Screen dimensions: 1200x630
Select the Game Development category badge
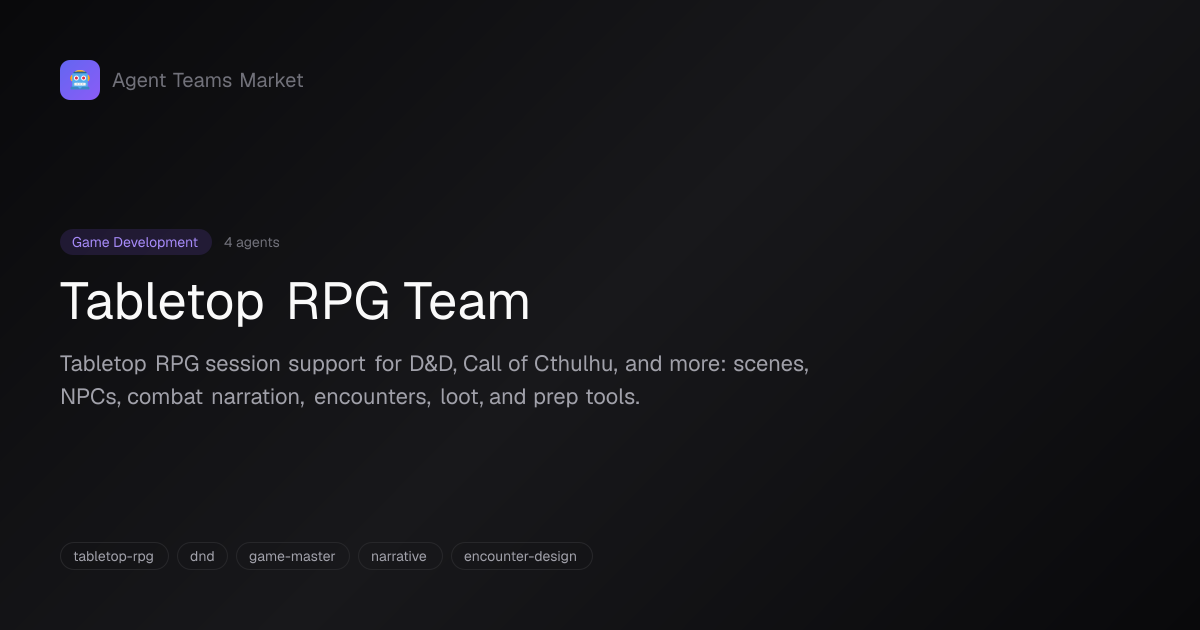click(x=135, y=242)
